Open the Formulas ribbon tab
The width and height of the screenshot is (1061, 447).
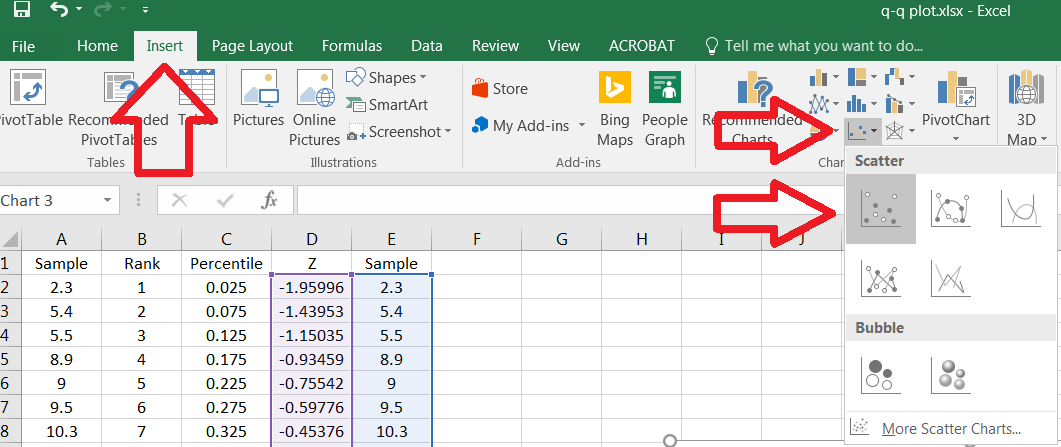click(x=351, y=46)
